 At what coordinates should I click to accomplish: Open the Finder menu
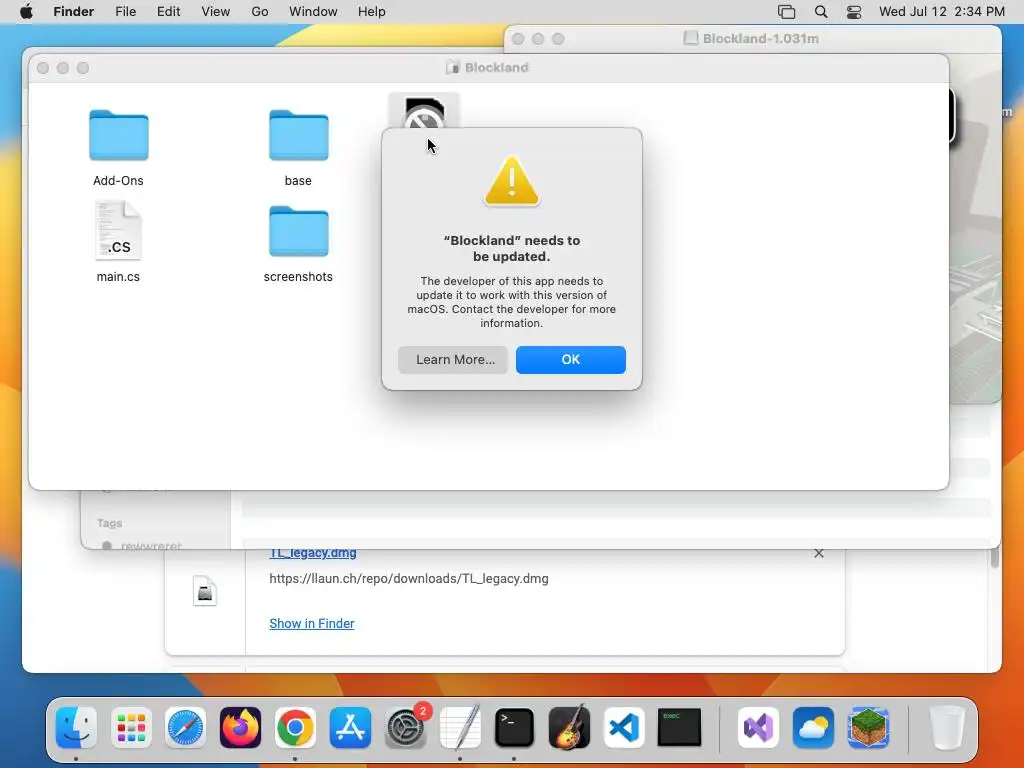click(x=73, y=12)
